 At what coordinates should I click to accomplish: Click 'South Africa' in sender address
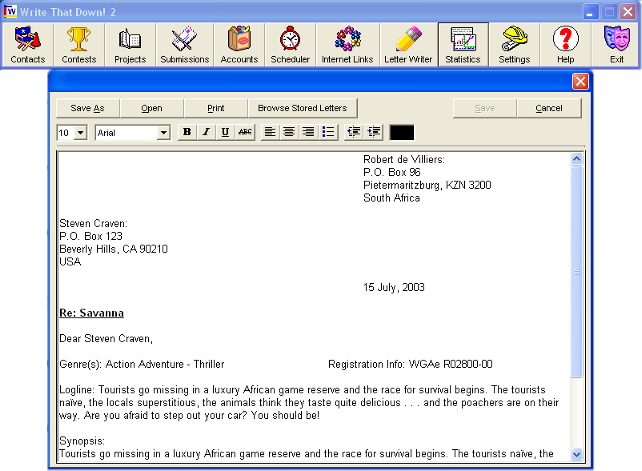[x=391, y=198]
